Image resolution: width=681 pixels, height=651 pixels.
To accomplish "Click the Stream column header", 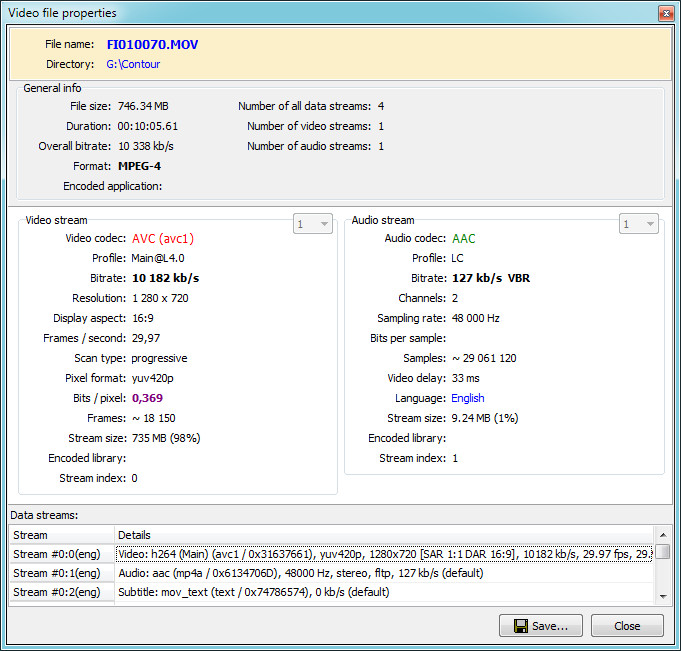I will (x=62, y=535).
